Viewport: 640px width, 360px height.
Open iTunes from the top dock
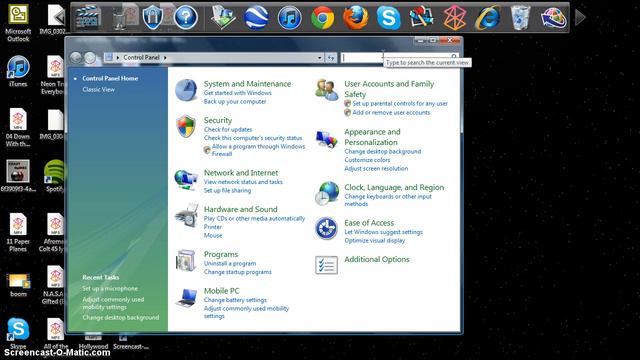289,18
